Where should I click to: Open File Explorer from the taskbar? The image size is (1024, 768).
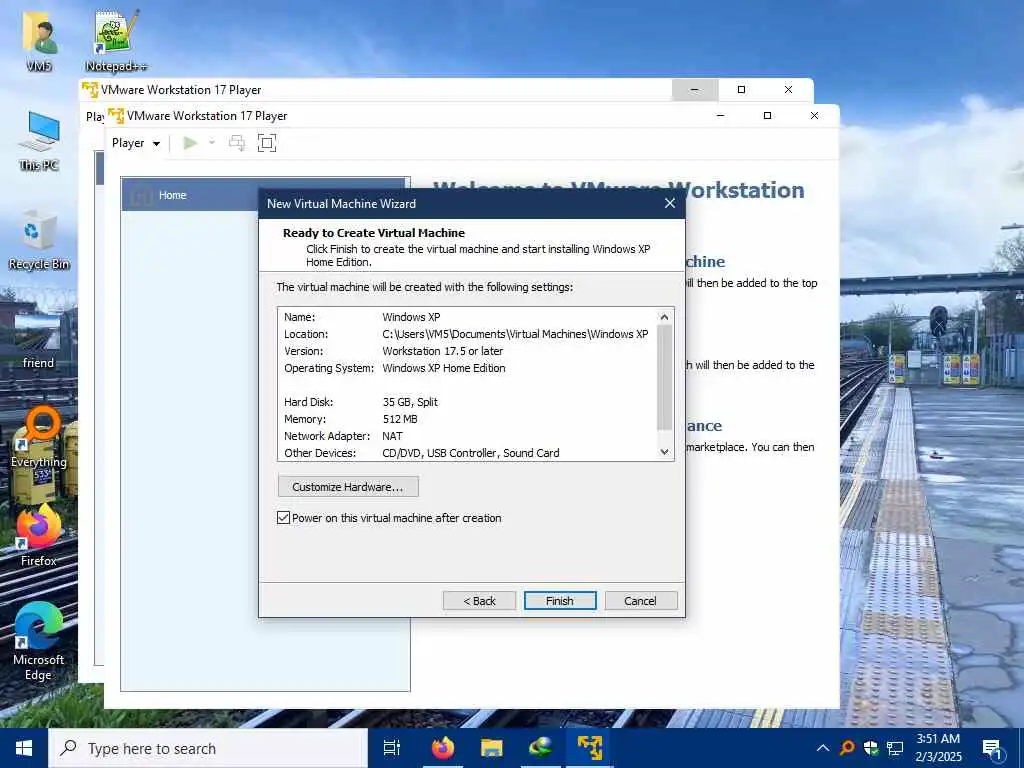click(492, 748)
